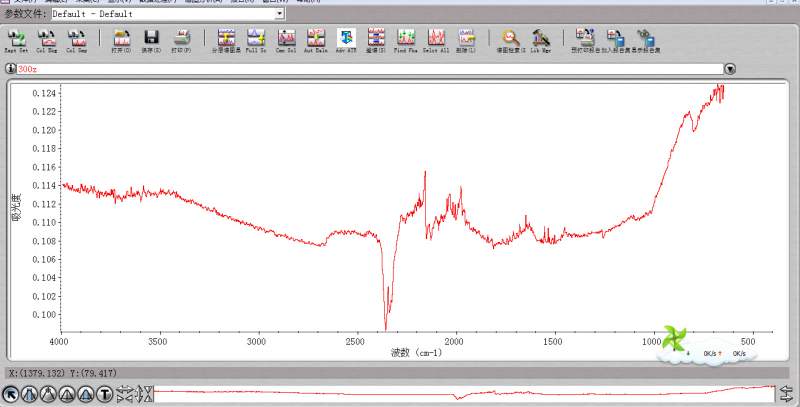Select the spectral cursor tool (third palette tool)
This screenshot has height=407, width=800.
pos(48,394)
